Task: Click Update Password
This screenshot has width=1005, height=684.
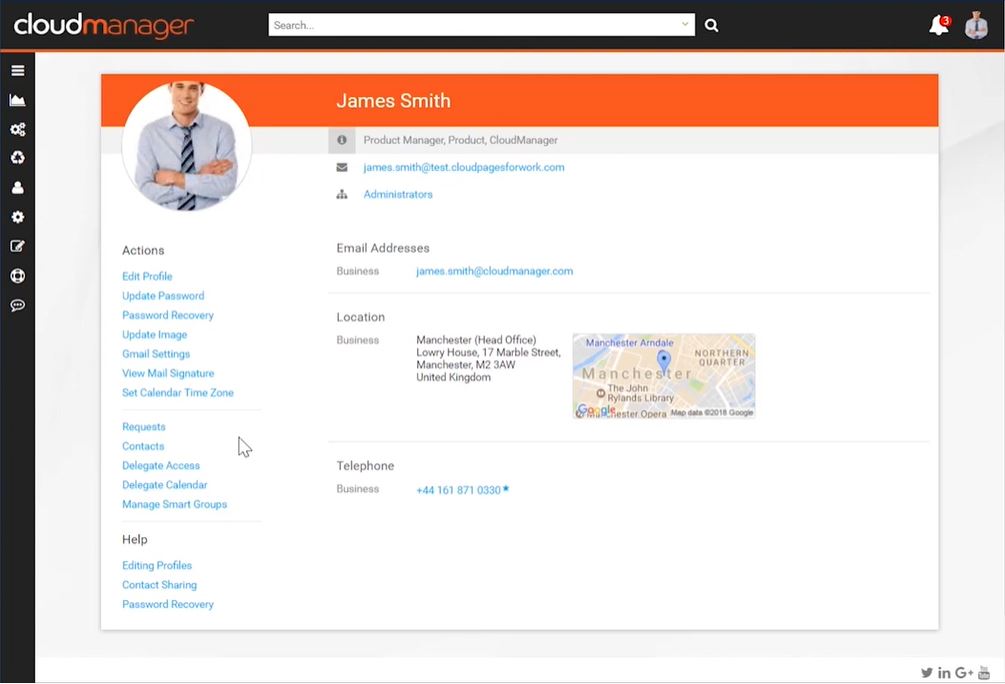Action: click(x=163, y=296)
